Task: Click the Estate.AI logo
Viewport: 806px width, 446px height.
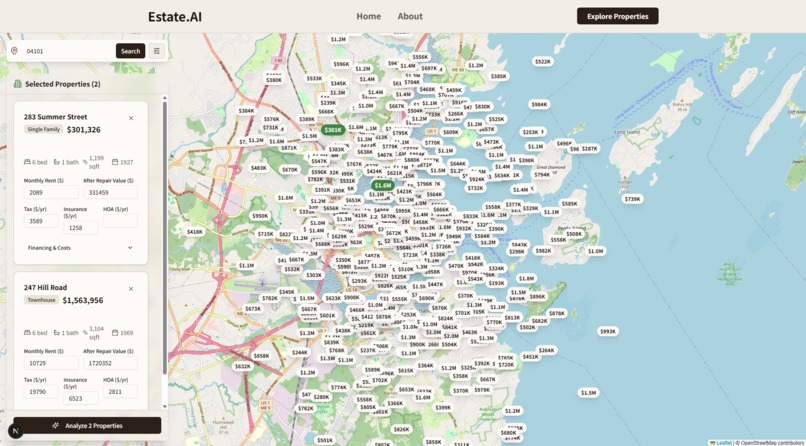Action: point(175,16)
